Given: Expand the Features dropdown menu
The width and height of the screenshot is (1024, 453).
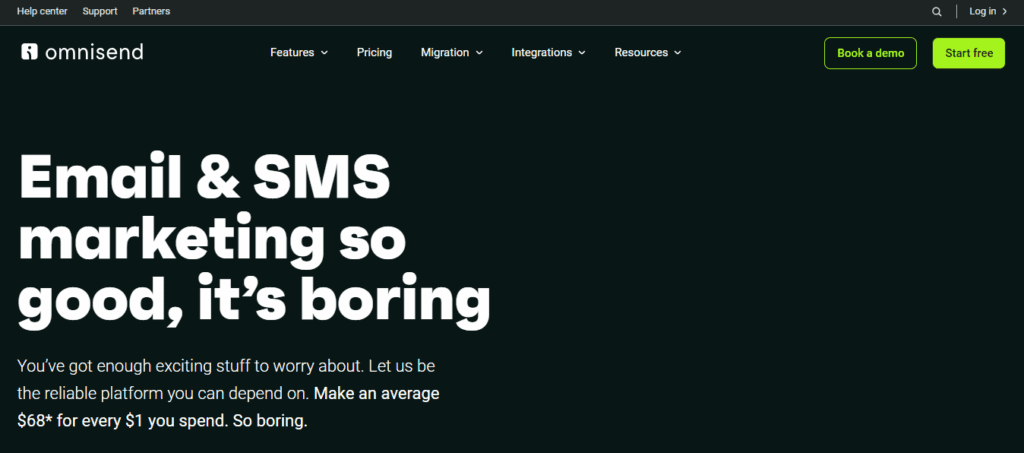Looking at the screenshot, I should tap(299, 53).
